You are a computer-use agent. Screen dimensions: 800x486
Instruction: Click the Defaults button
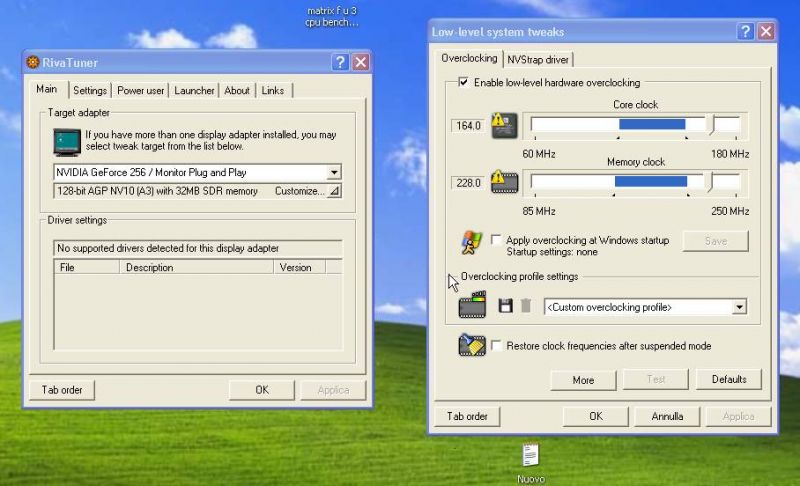pyautogui.click(x=729, y=379)
